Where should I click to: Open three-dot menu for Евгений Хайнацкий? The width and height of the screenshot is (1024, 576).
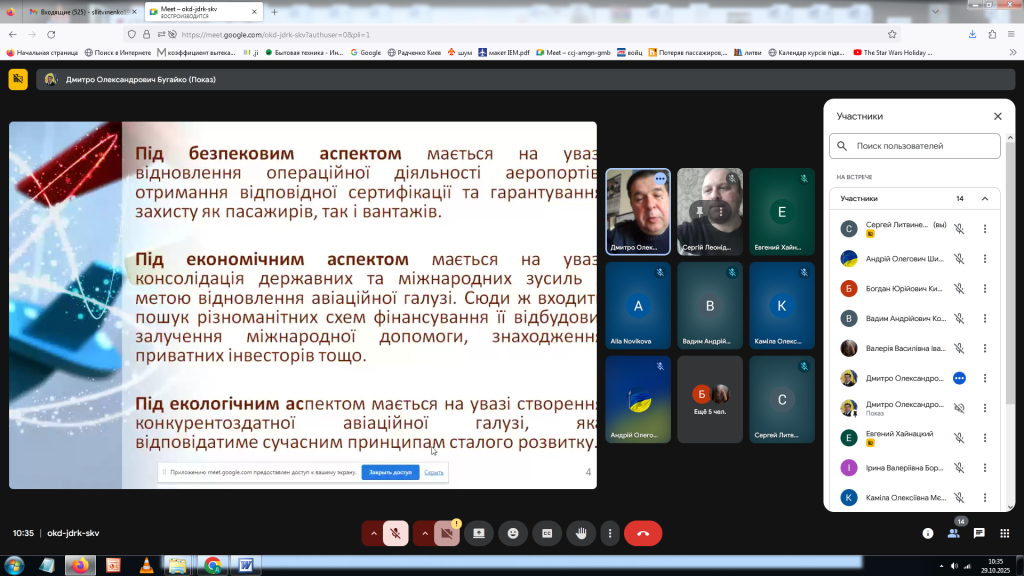pos(984,437)
